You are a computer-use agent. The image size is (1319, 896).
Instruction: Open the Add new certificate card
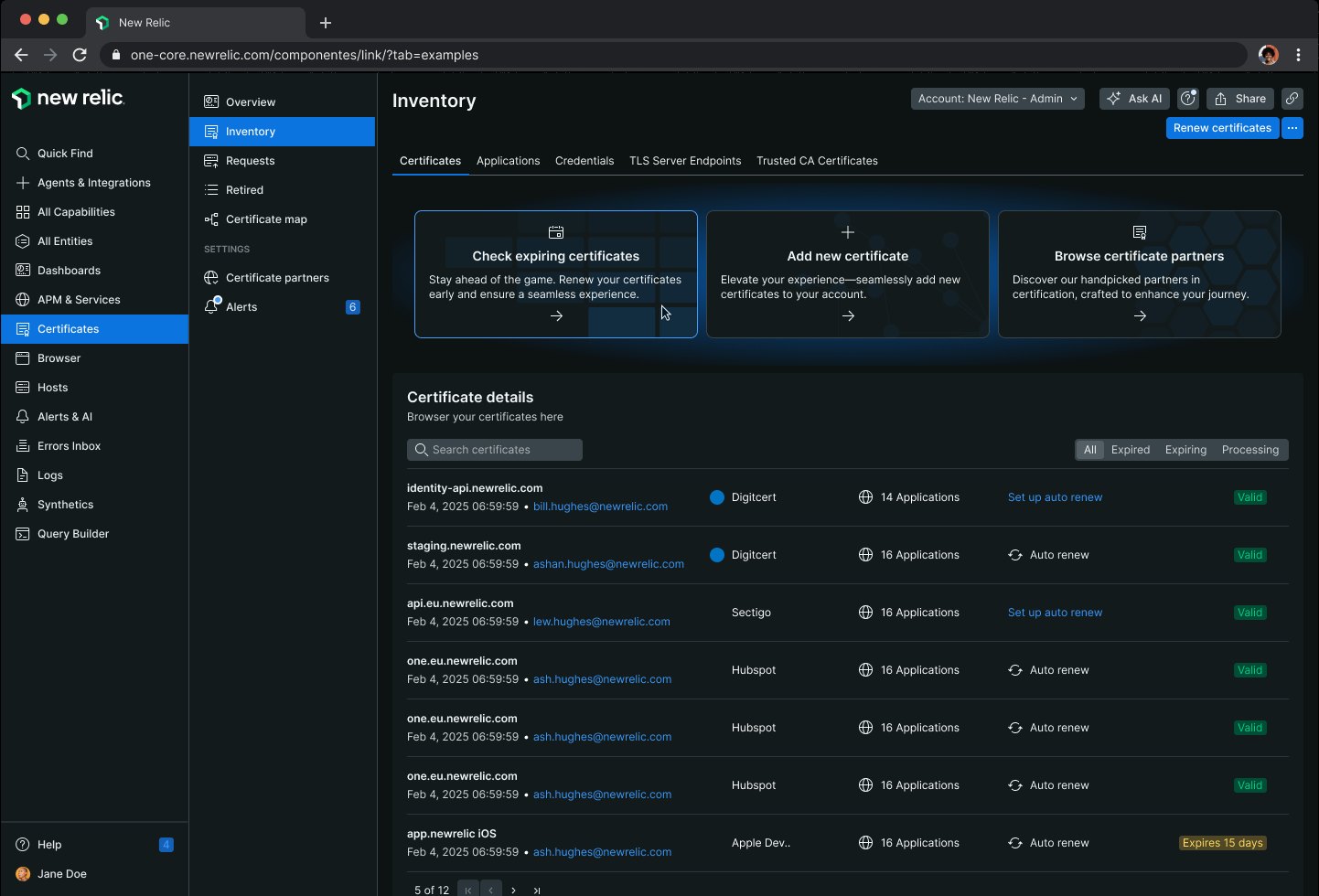(x=848, y=274)
